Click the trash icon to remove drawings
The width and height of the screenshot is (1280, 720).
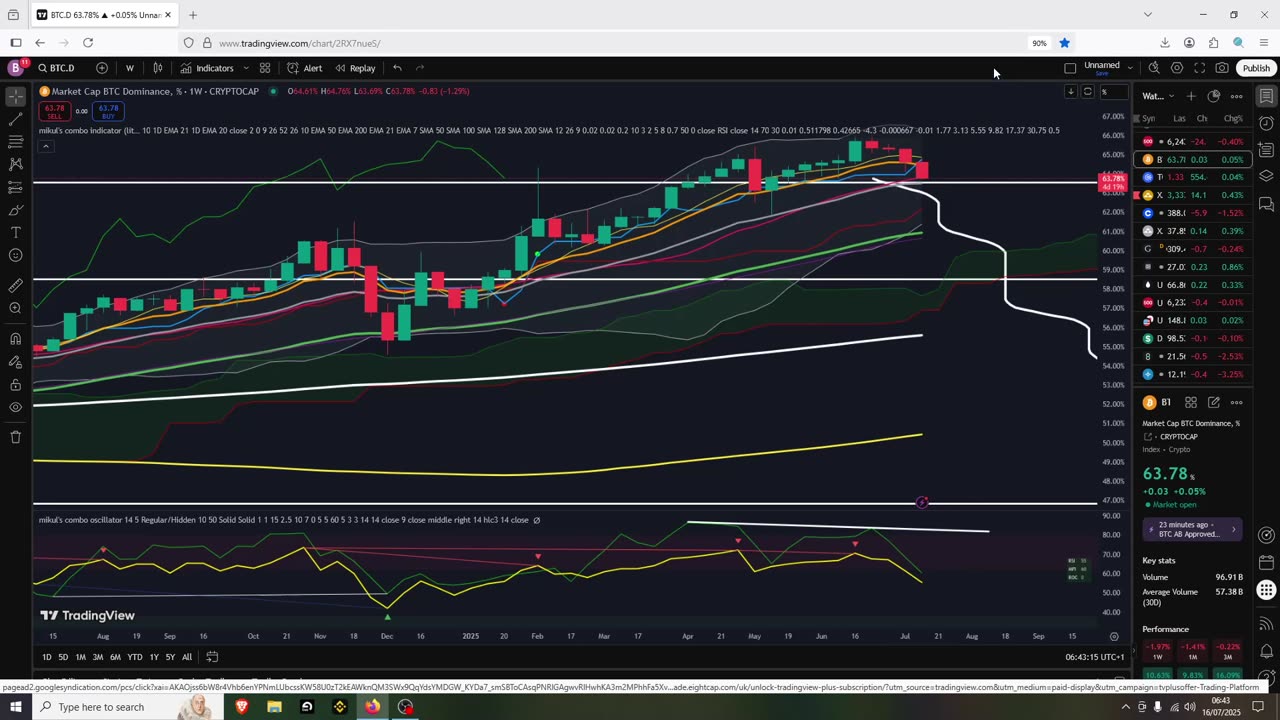click(15, 437)
